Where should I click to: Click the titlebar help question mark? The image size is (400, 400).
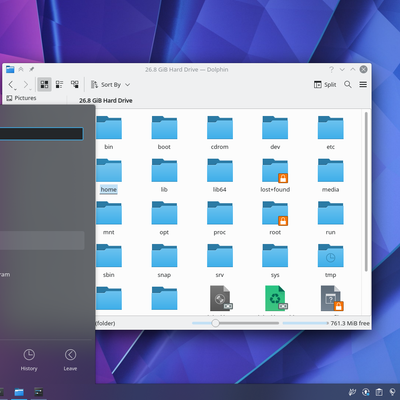tap(331, 69)
